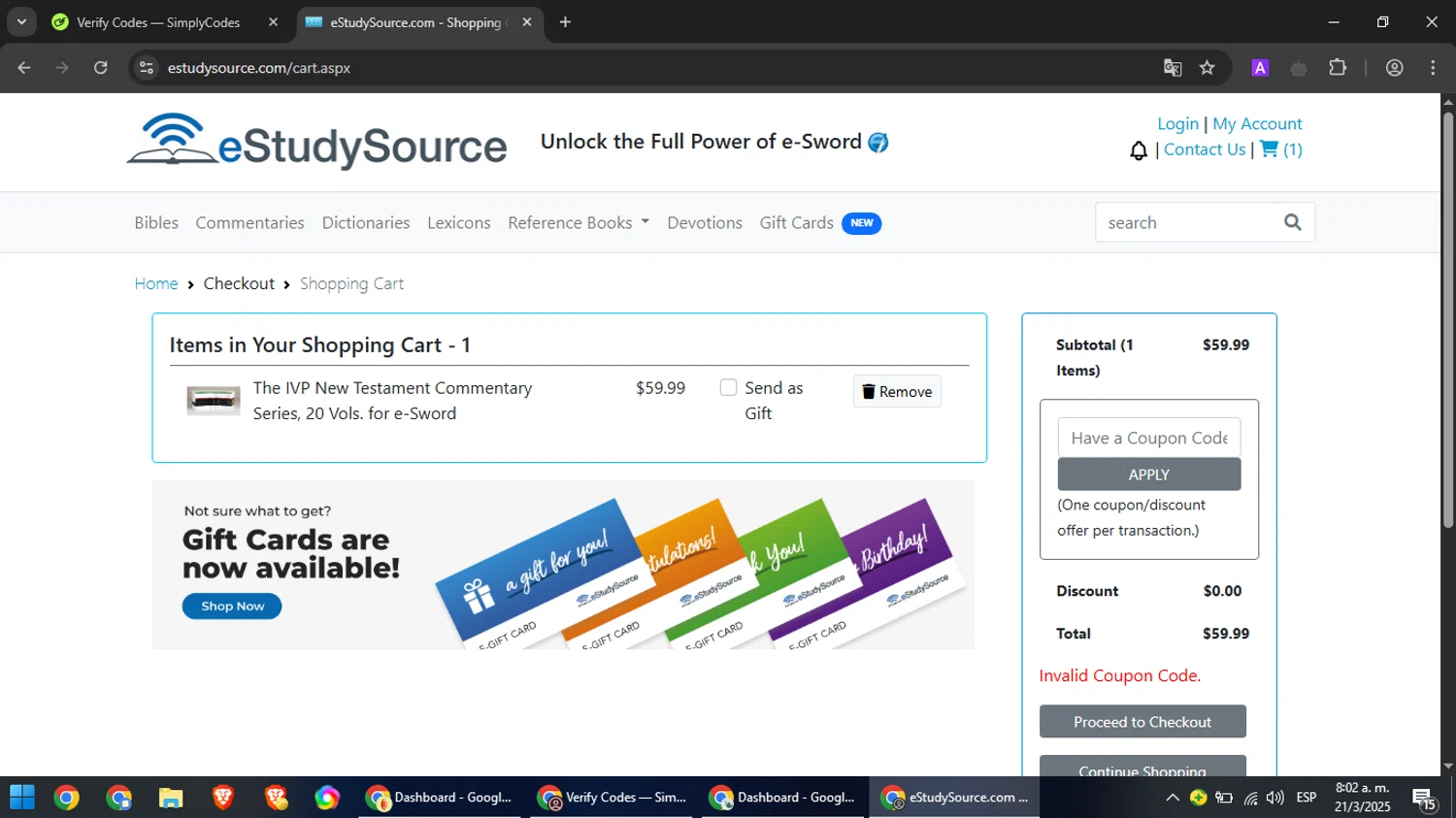Click the Login link
1456x818 pixels.
[1177, 123]
